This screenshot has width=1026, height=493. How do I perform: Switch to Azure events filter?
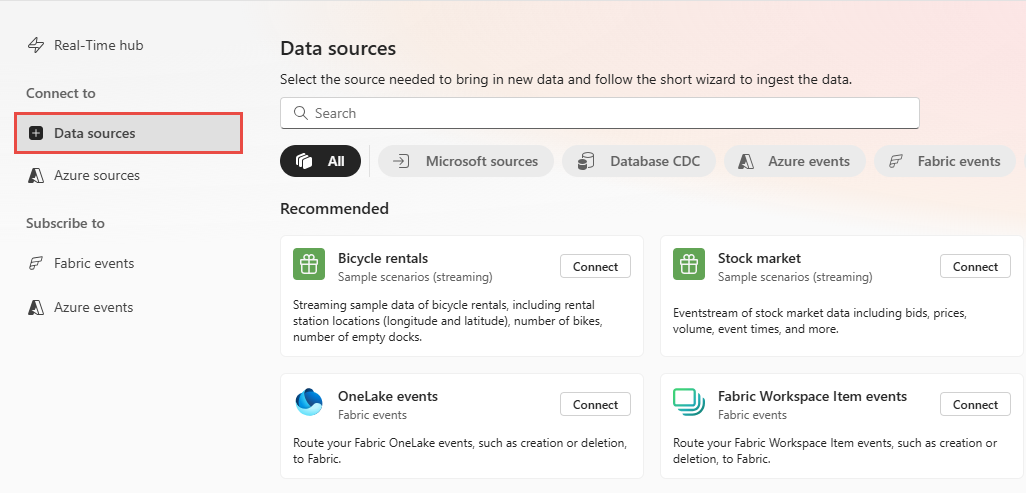(x=795, y=161)
